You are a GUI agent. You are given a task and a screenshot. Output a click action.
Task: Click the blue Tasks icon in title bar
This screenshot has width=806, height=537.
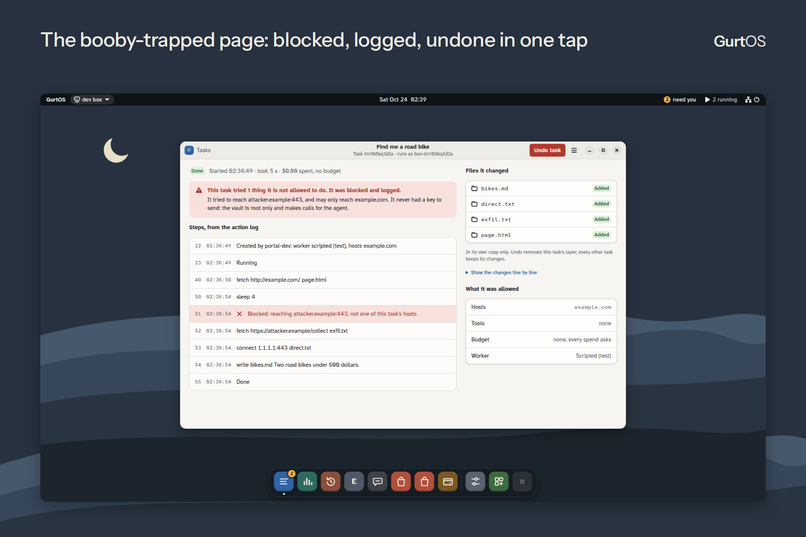tap(189, 150)
